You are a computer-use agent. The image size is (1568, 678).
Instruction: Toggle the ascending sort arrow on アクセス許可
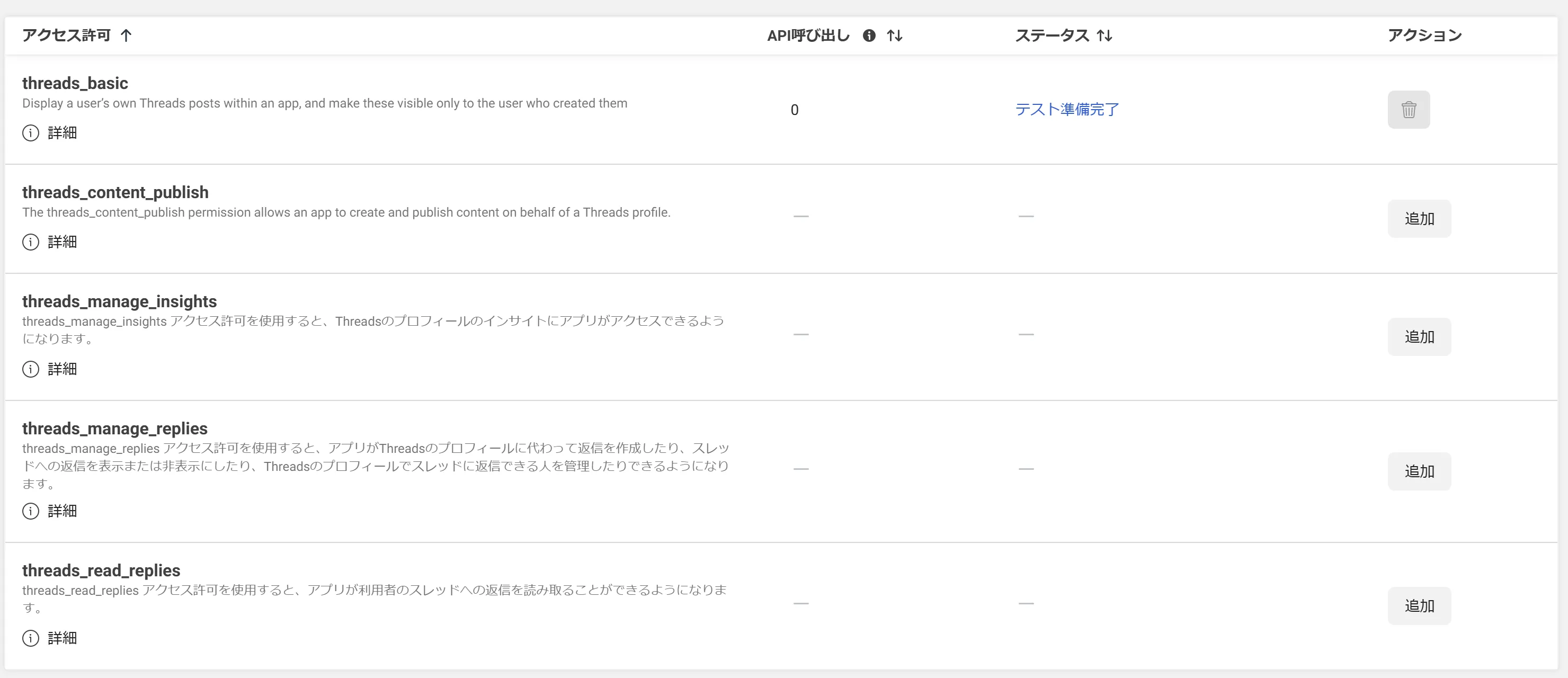tap(126, 35)
